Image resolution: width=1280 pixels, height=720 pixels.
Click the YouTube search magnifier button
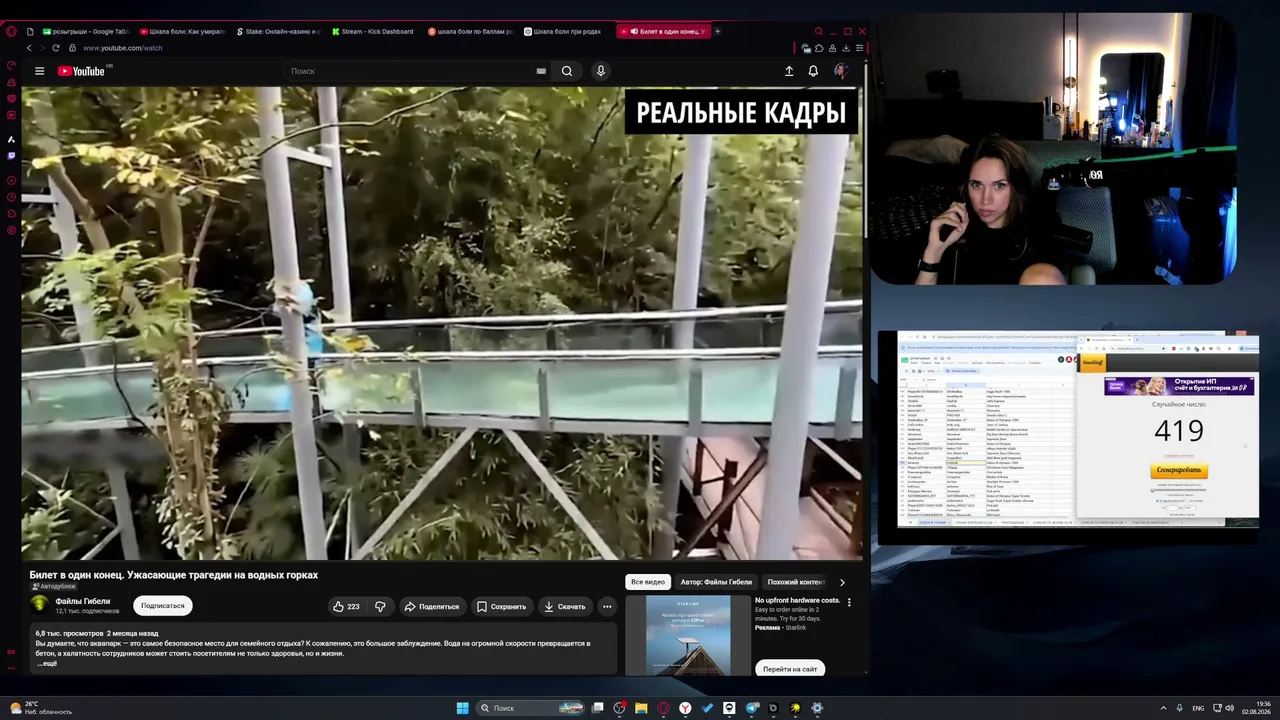[567, 71]
